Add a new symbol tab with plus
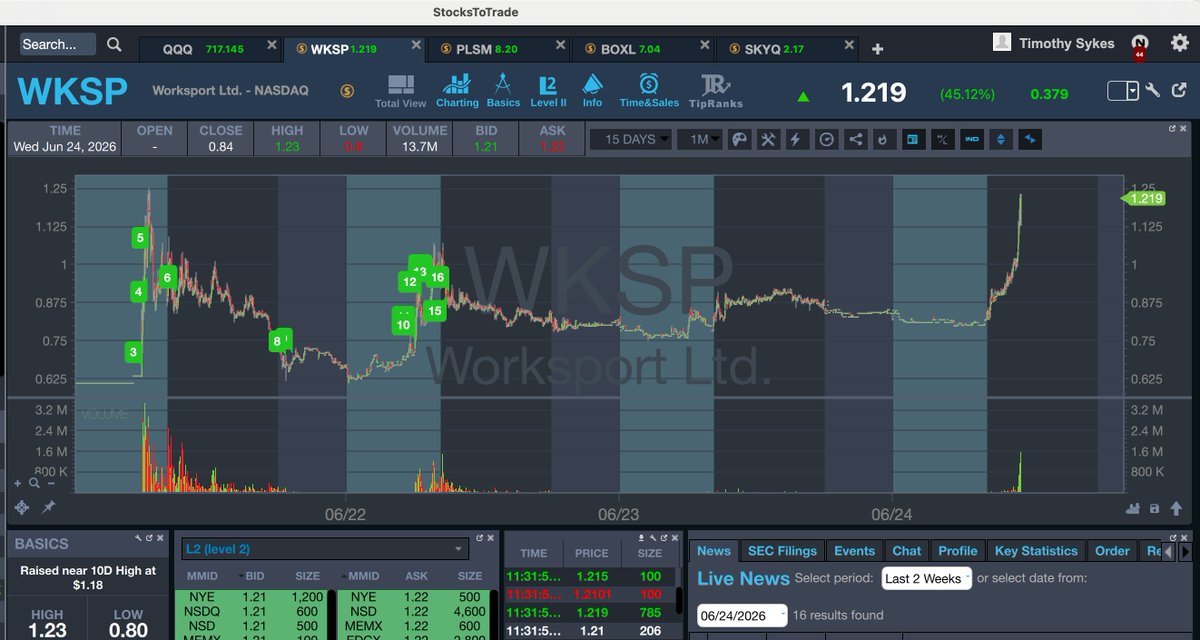The height and width of the screenshot is (640, 1200). coord(877,49)
